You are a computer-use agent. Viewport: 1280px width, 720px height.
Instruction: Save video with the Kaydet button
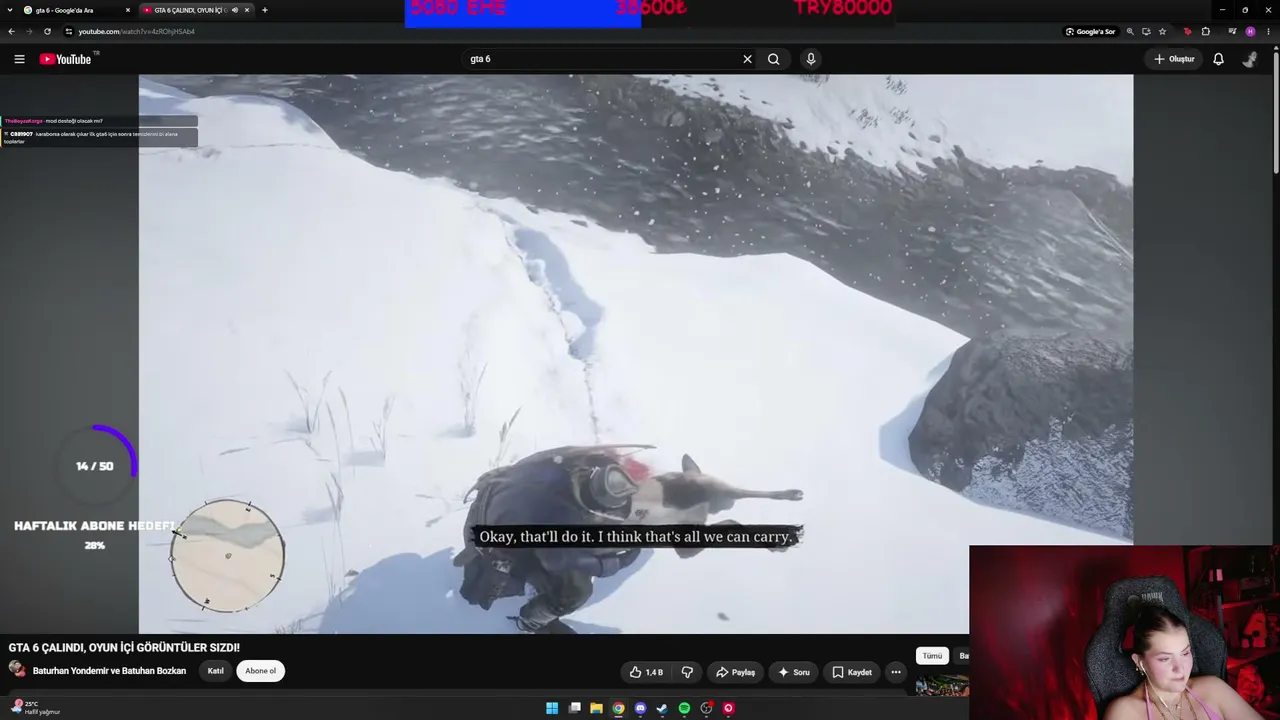pos(852,672)
